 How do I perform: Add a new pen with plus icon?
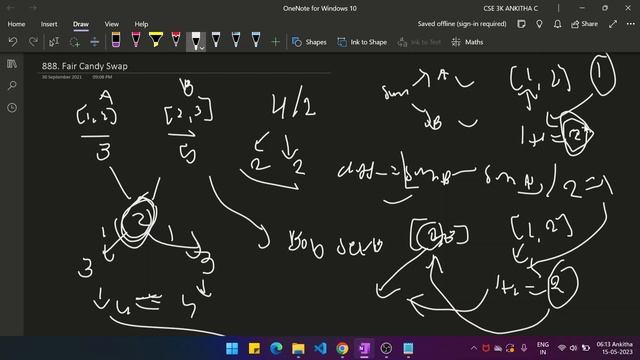click(276, 42)
